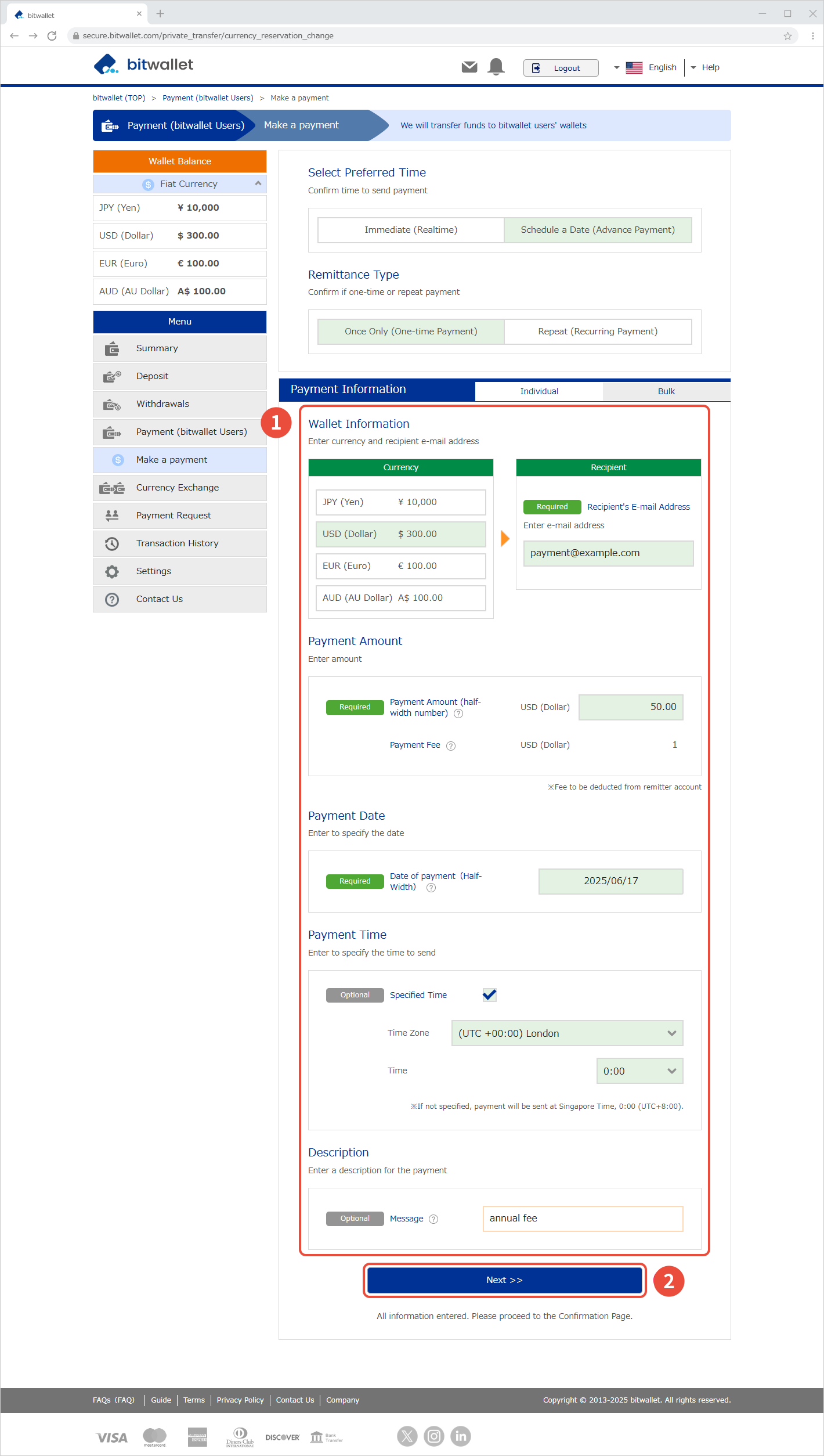The height and width of the screenshot is (1456, 824).
Task: Select JPY (Yen) ¥ 10,000 currency option
Action: tap(400, 502)
